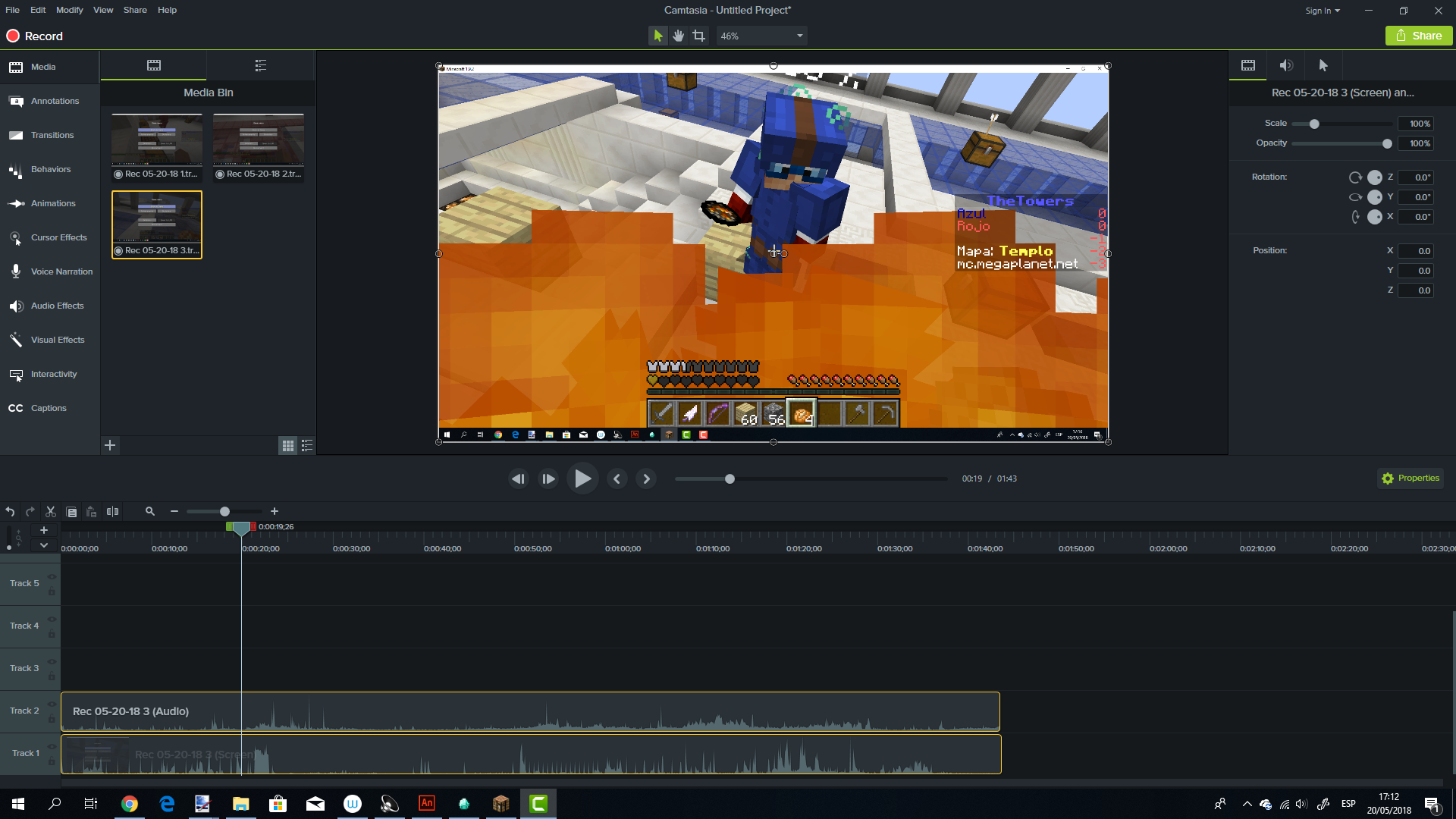Open the Sign In dropdown
This screenshot has height=819, width=1456.
click(1323, 11)
